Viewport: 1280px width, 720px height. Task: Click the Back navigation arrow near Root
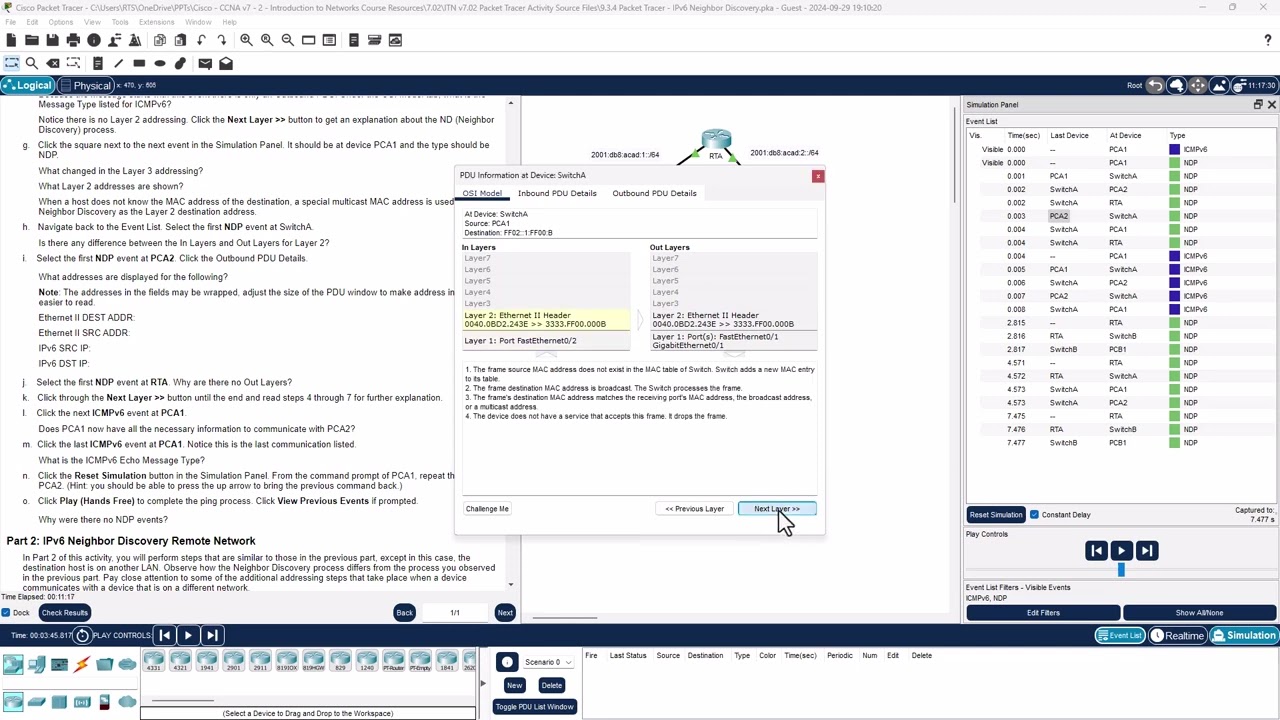(1155, 85)
